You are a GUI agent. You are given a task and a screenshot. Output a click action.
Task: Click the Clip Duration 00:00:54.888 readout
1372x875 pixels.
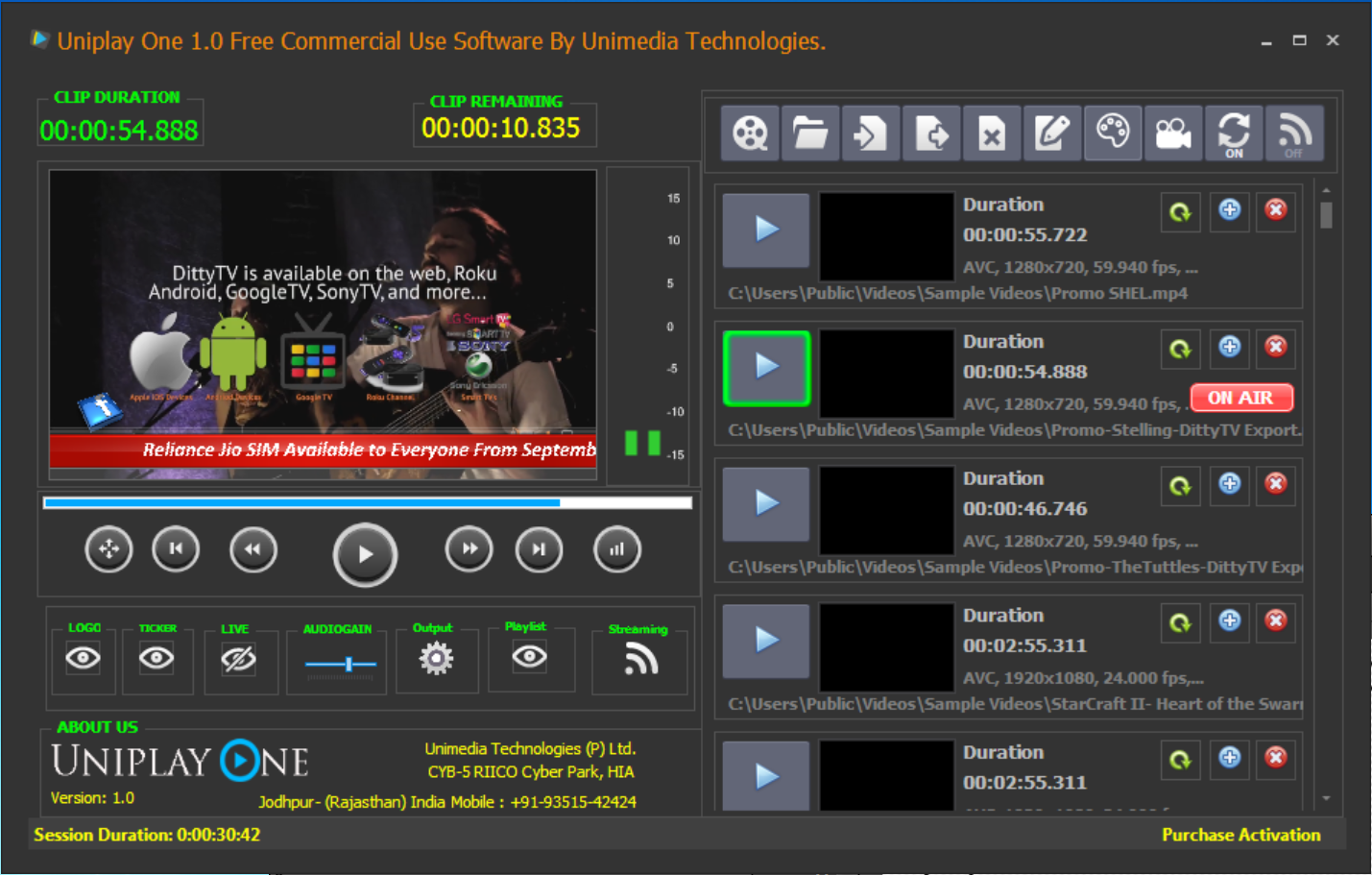[119, 131]
